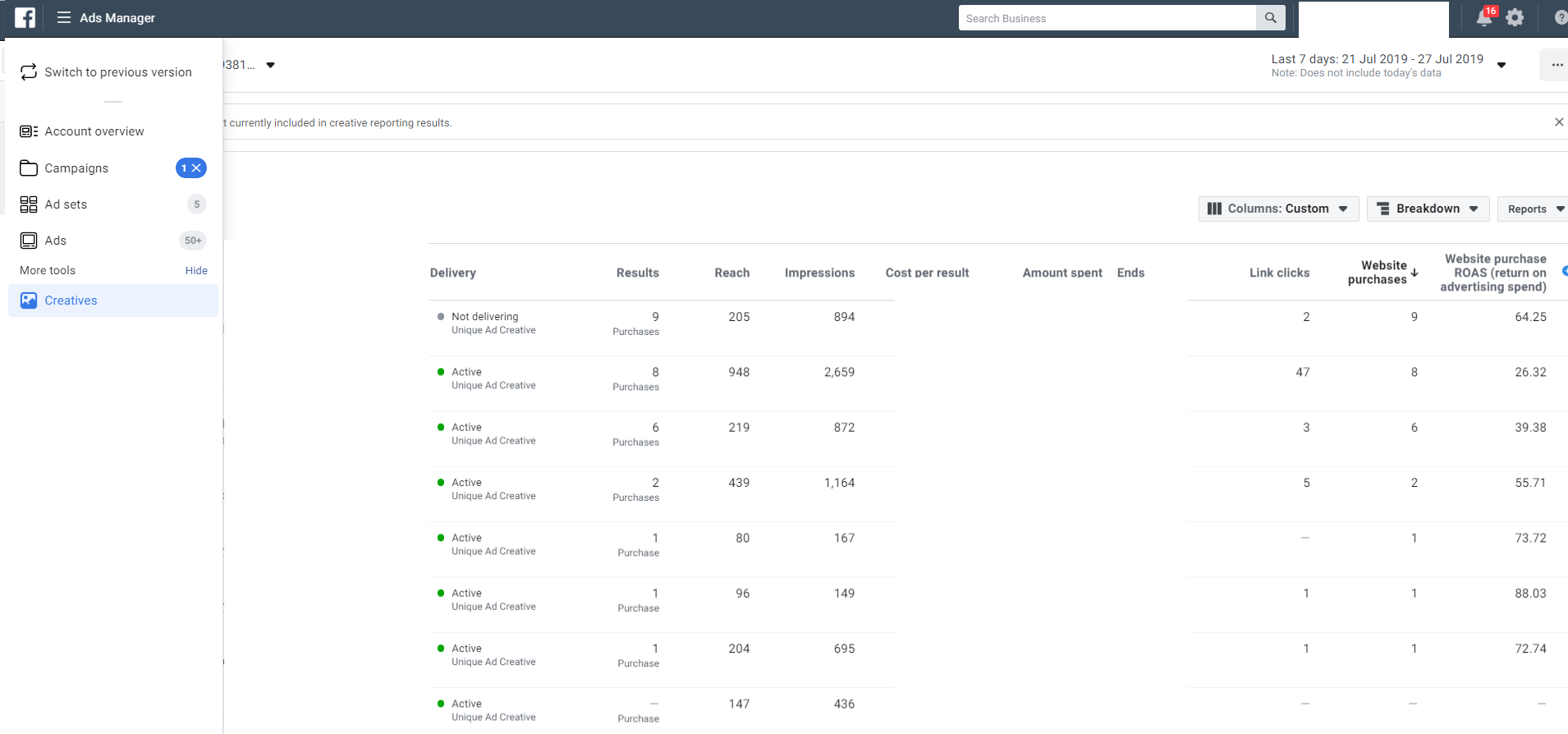
Task: Open the notifications bell
Action: 1484,17
